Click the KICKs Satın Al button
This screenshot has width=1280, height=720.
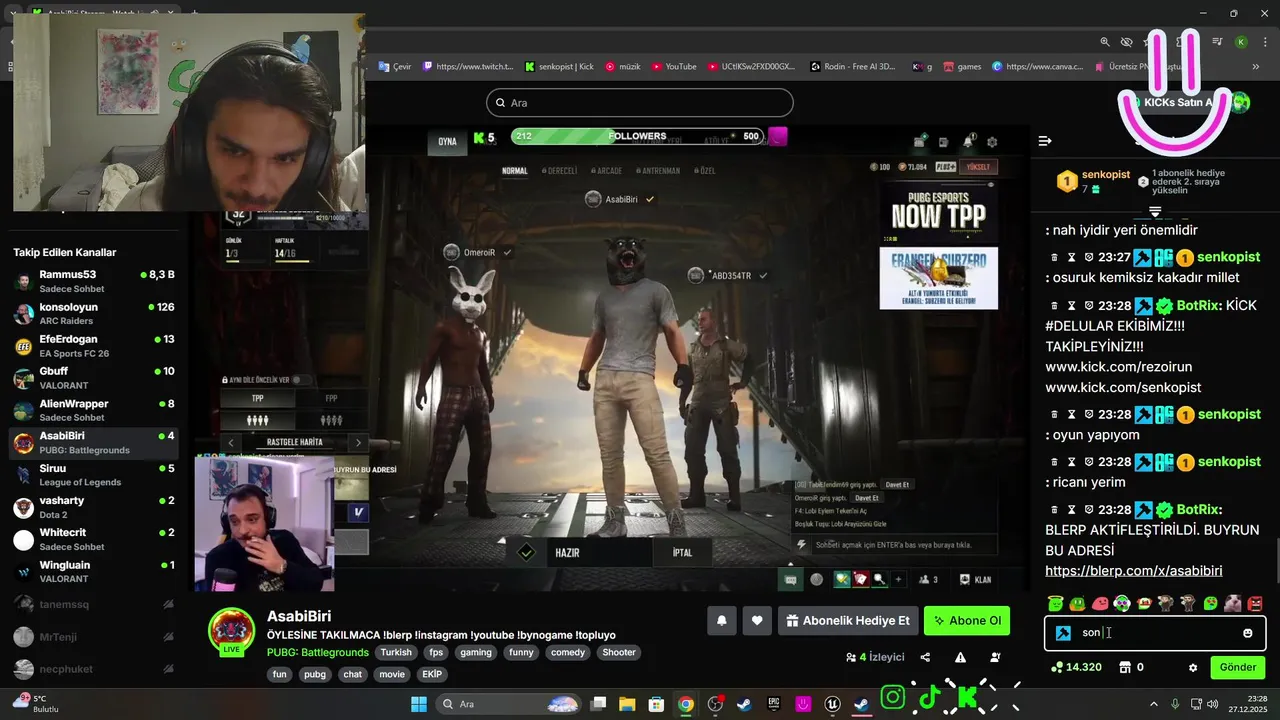pos(1178,102)
